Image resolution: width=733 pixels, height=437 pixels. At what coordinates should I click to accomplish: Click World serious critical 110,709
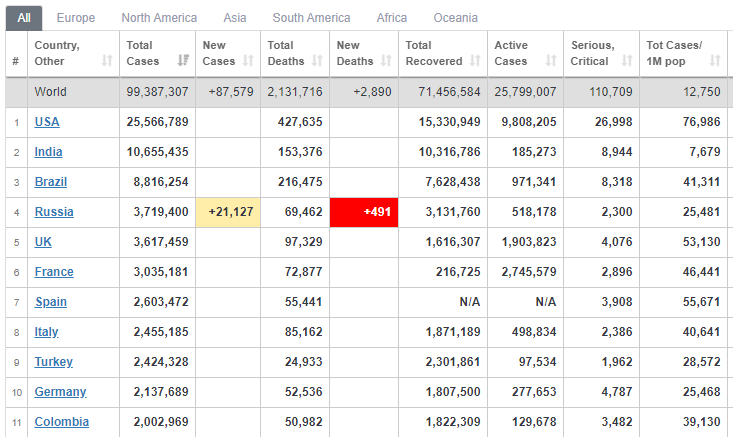(x=611, y=92)
